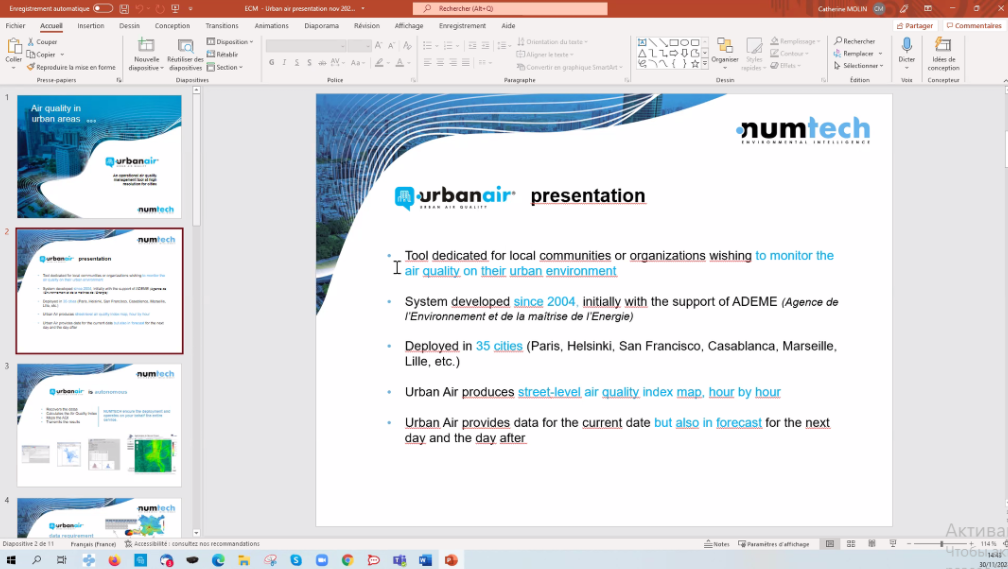Click Rétablir to reset the slide

pyautogui.click(x=222, y=55)
